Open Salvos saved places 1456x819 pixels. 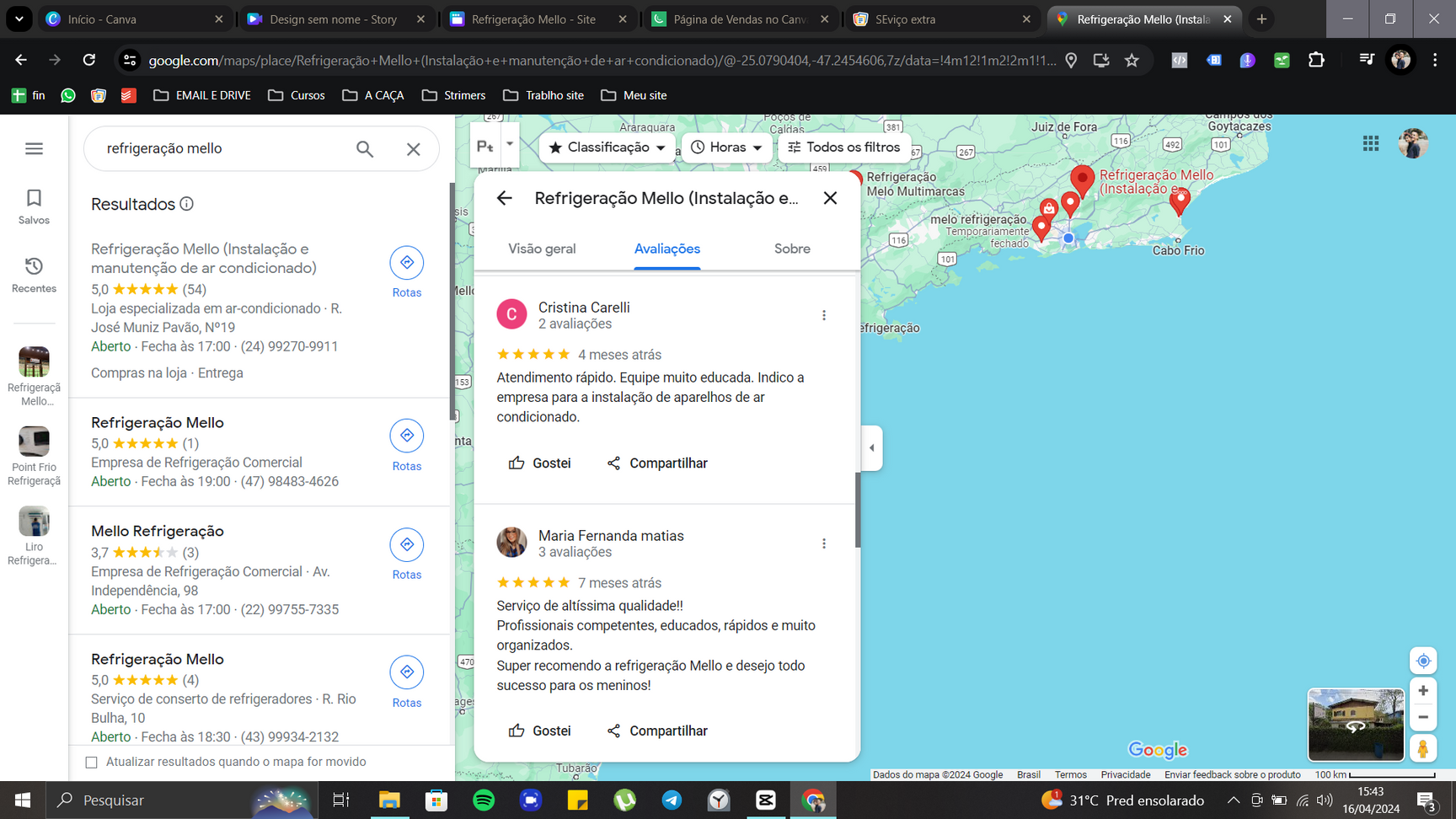click(34, 206)
